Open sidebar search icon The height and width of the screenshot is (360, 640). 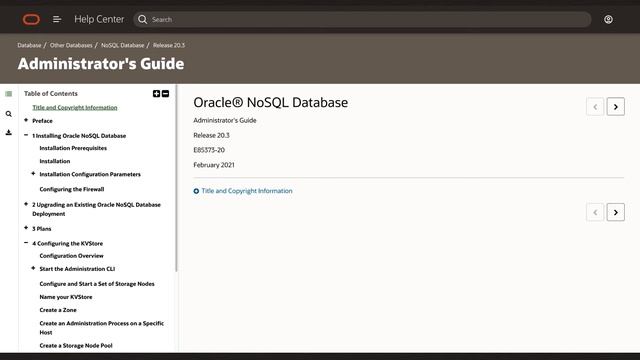tap(9, 114)
